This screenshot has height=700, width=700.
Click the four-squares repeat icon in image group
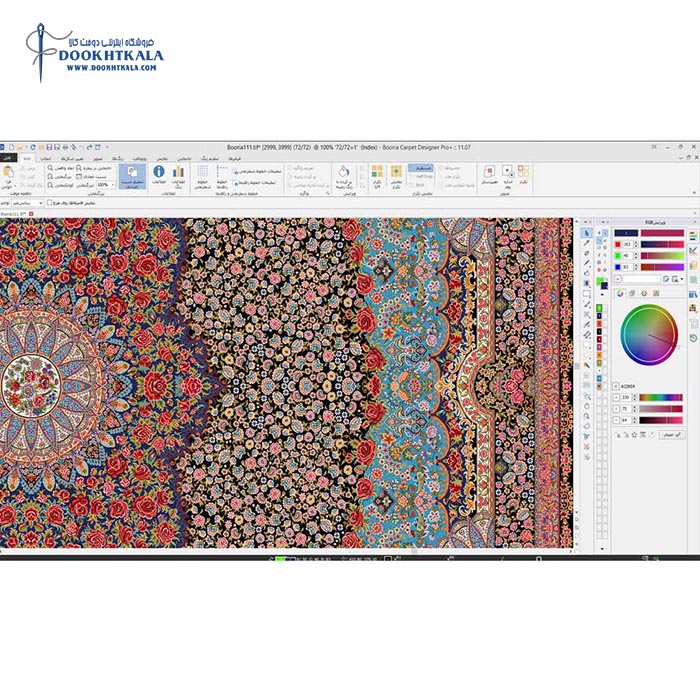click(523, 171)
